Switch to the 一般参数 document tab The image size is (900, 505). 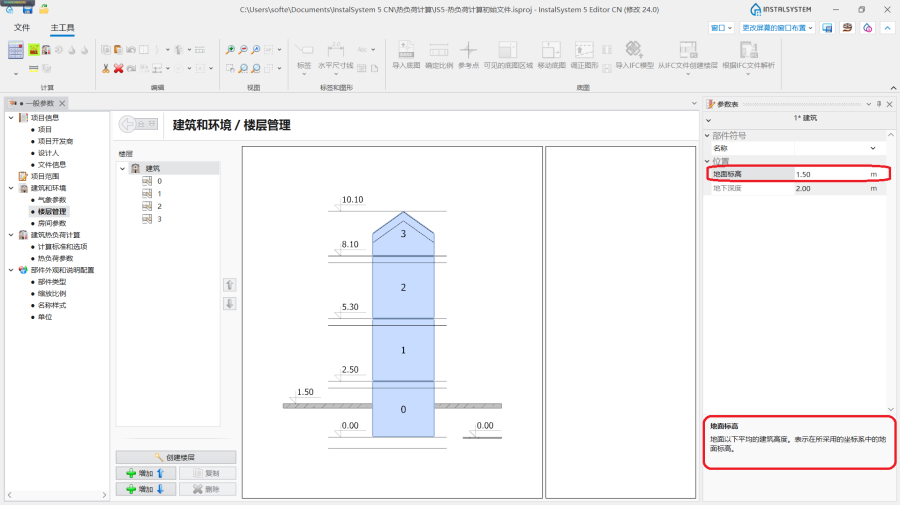coord(38,104)
